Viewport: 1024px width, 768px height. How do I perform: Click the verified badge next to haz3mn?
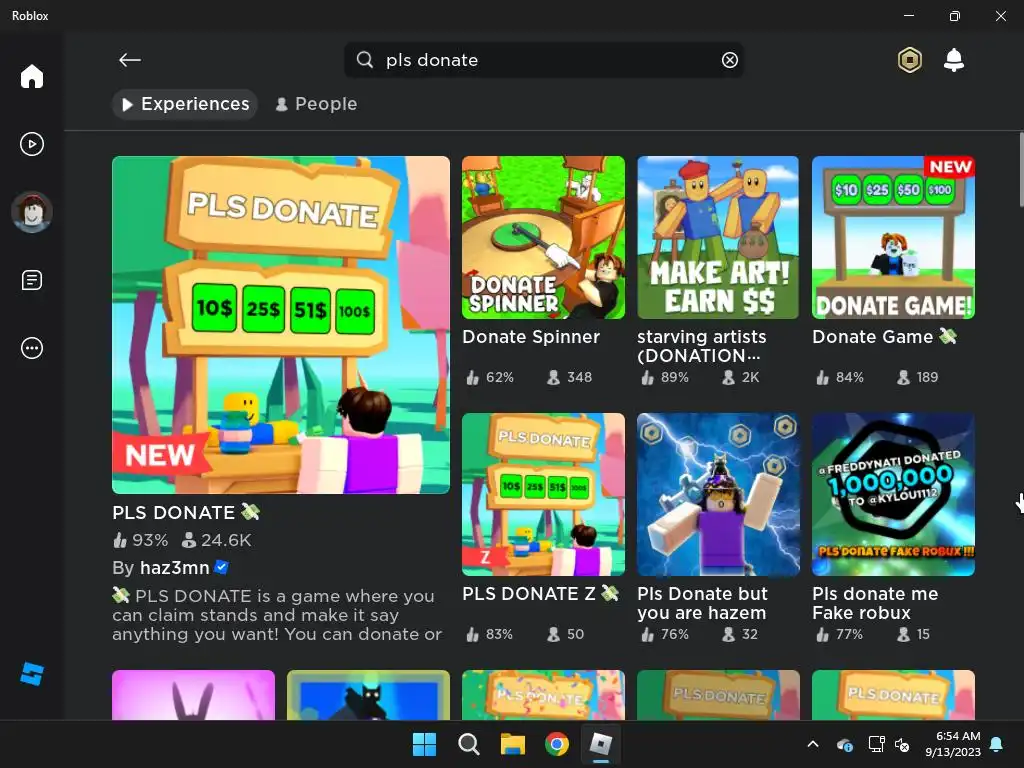pyautogui.click(x=221, y=567)
